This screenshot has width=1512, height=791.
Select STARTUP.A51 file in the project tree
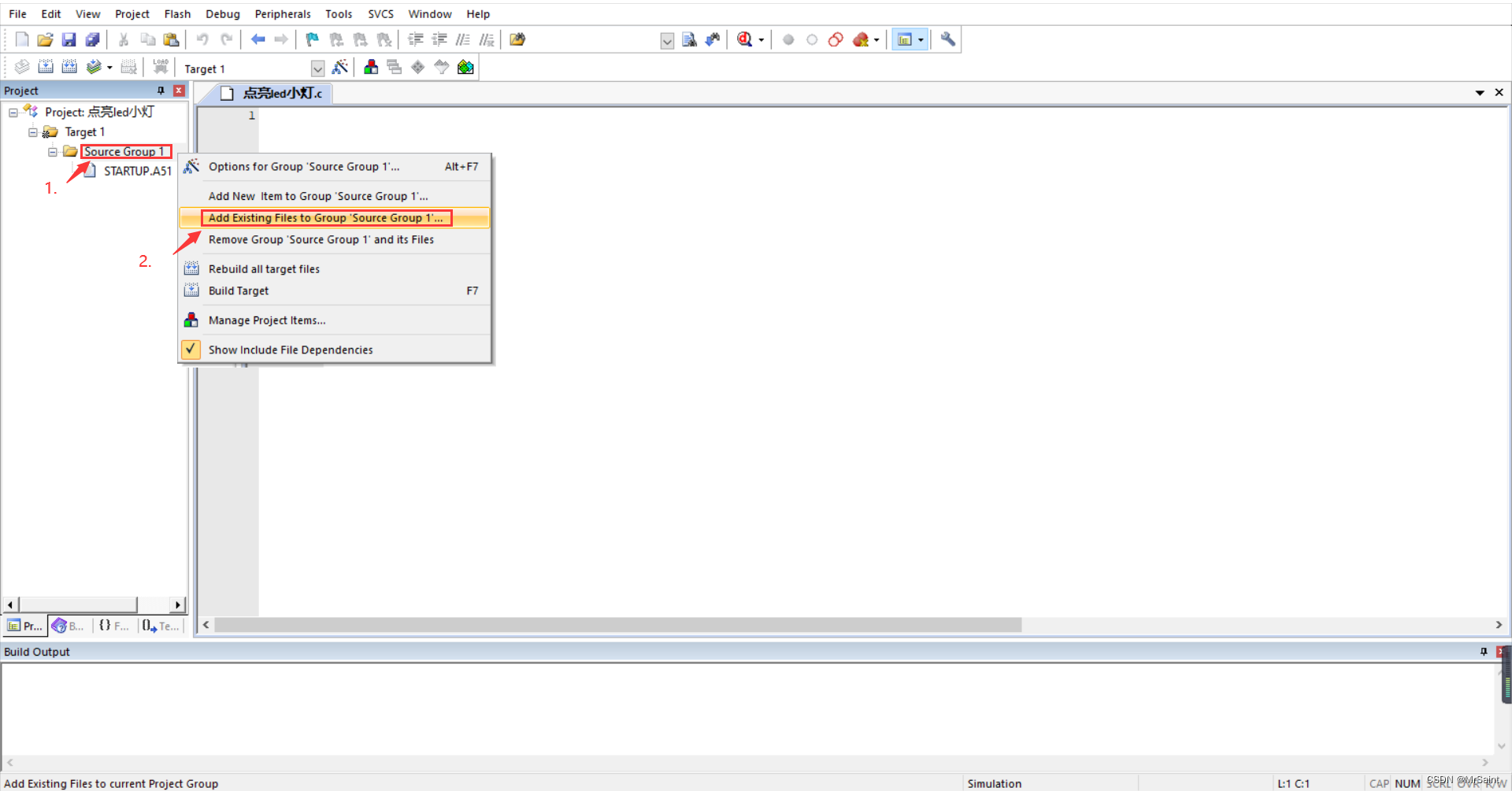point(137,171)
